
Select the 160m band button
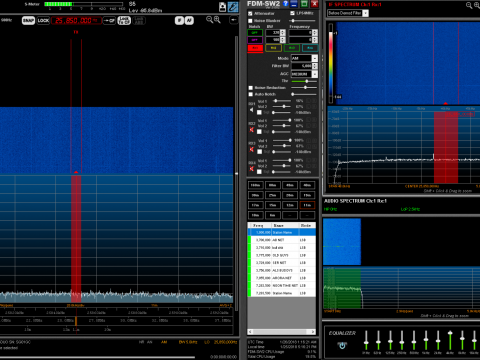pyautogui.click(x=255, y=185)
